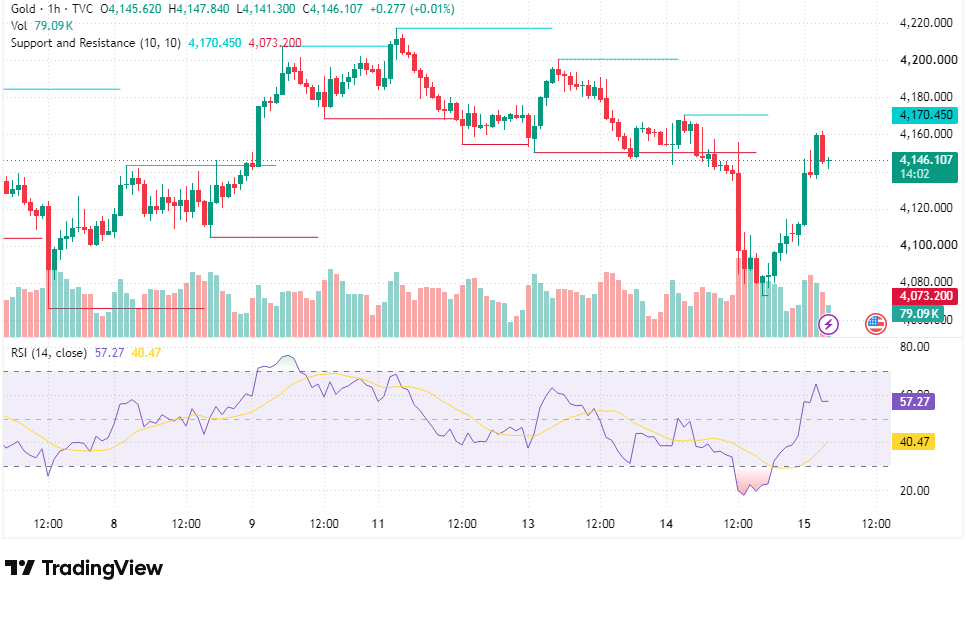Image resolution: width=980 pixels, height=631 pixels.
Task: Click the purple lightning bolt event icon
Action: pos(828,324)
